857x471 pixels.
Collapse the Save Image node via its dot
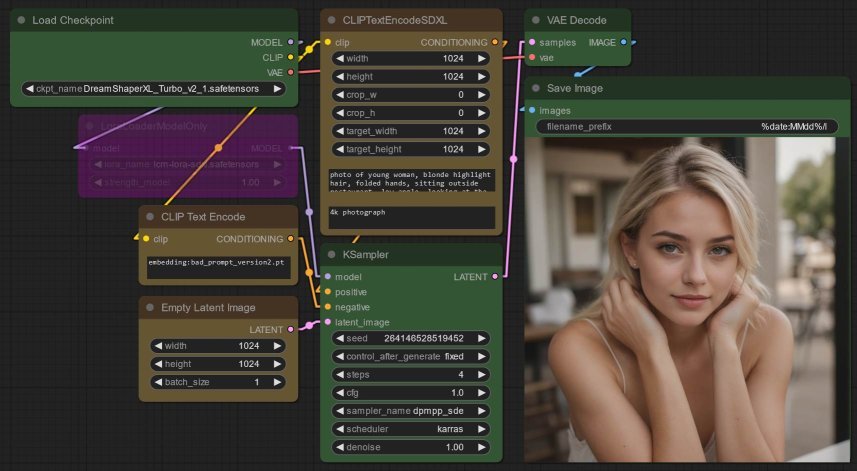click(x=536, y=88)
